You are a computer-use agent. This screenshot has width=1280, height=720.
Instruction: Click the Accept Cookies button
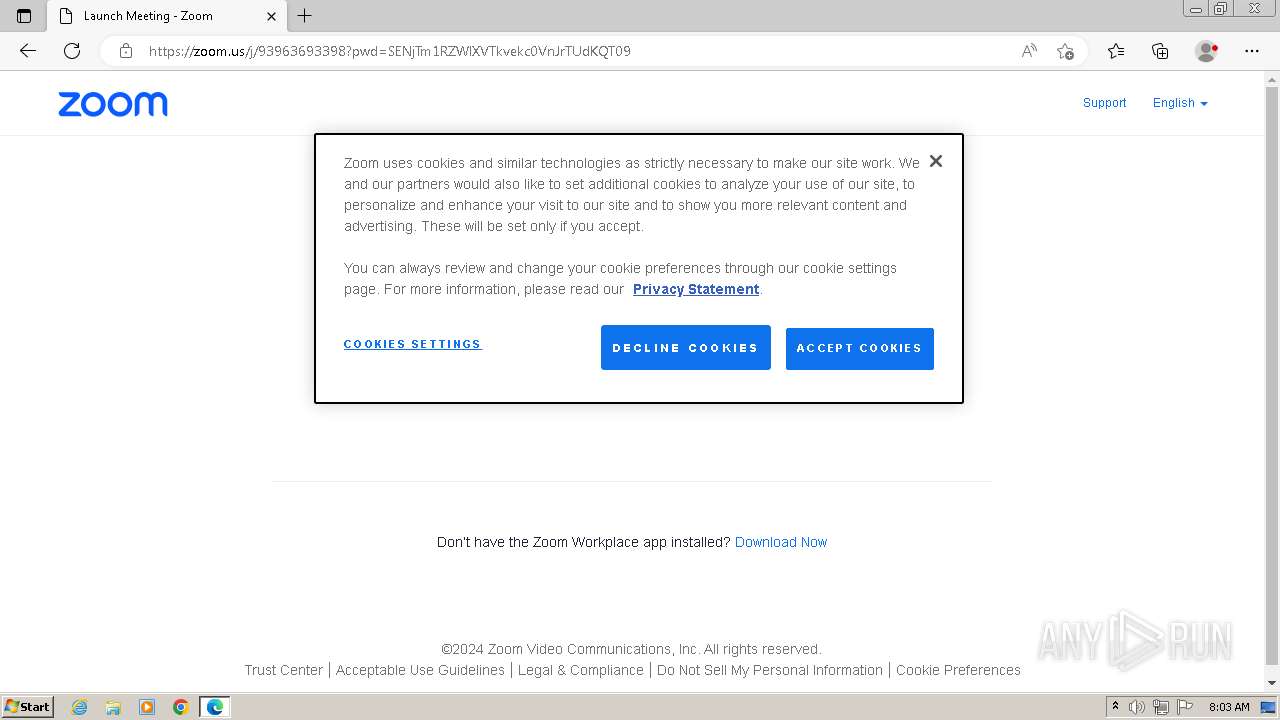click(860, 349)
